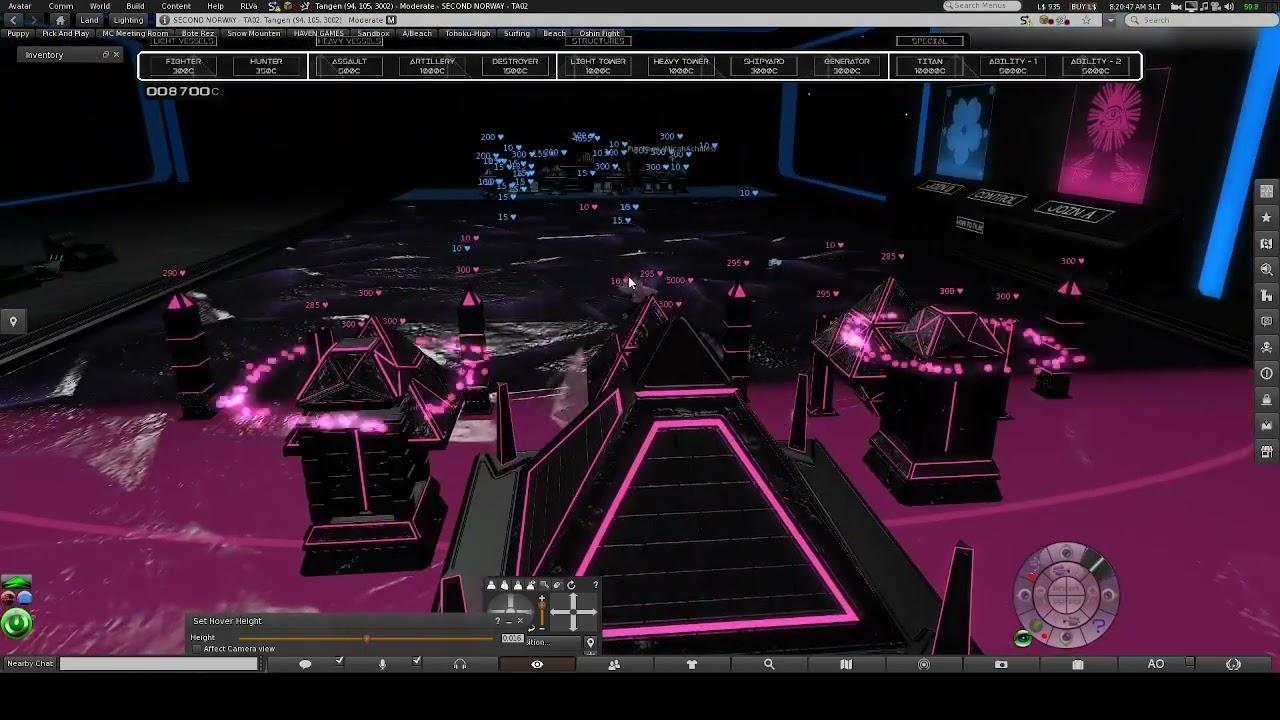1280x720 pixels.
Task: Click the monitor icon in the status bar
Action: [1190, 6]
